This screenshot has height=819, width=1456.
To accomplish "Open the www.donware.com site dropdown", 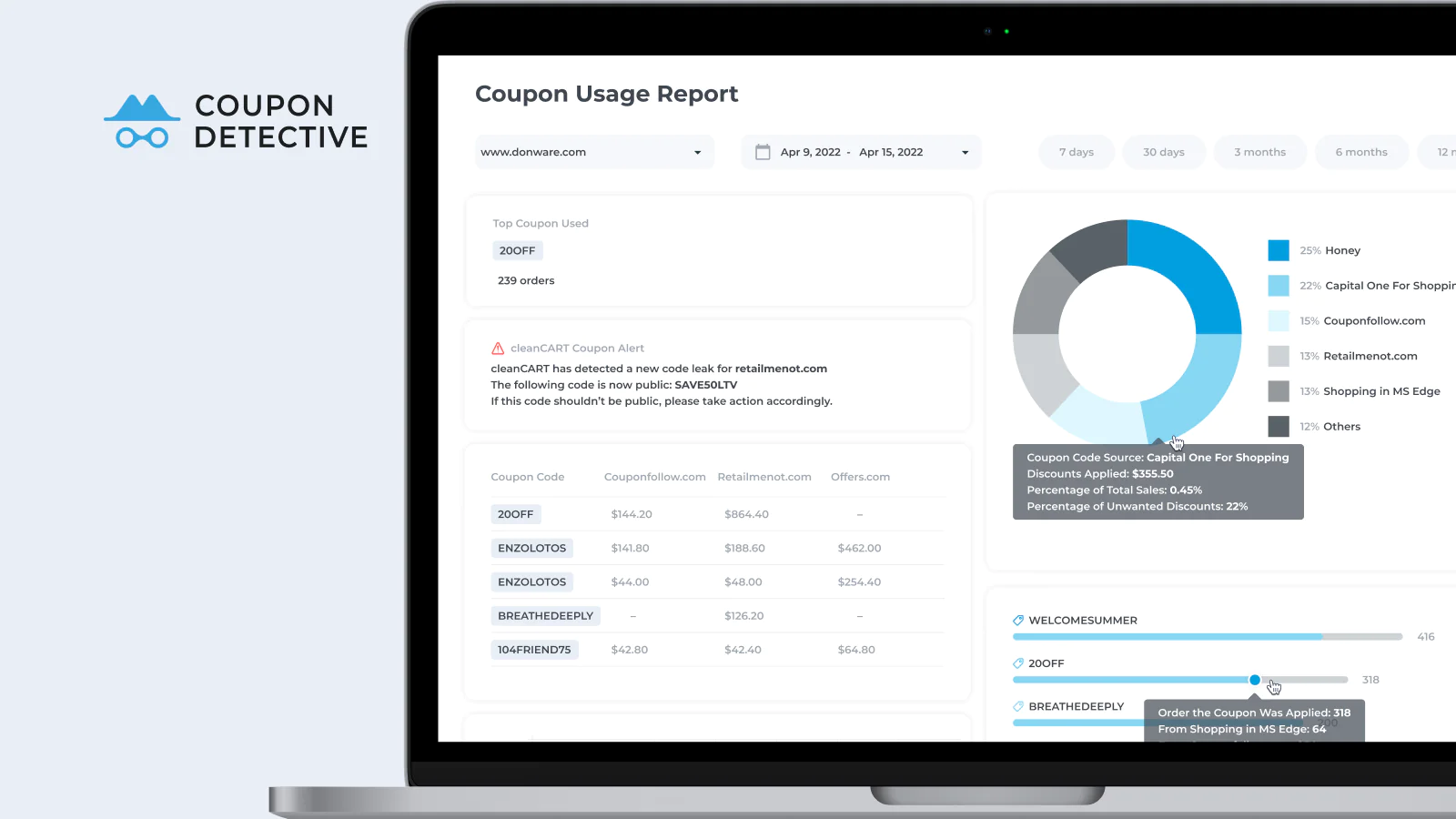I will pos(594,152).
